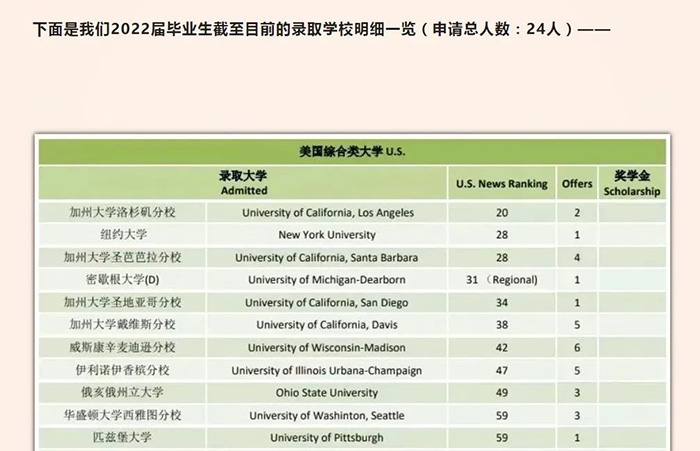700x451 pixels.
Task: Click the 31 (Regional) ranking cell
Action: (x=501, y=280)
